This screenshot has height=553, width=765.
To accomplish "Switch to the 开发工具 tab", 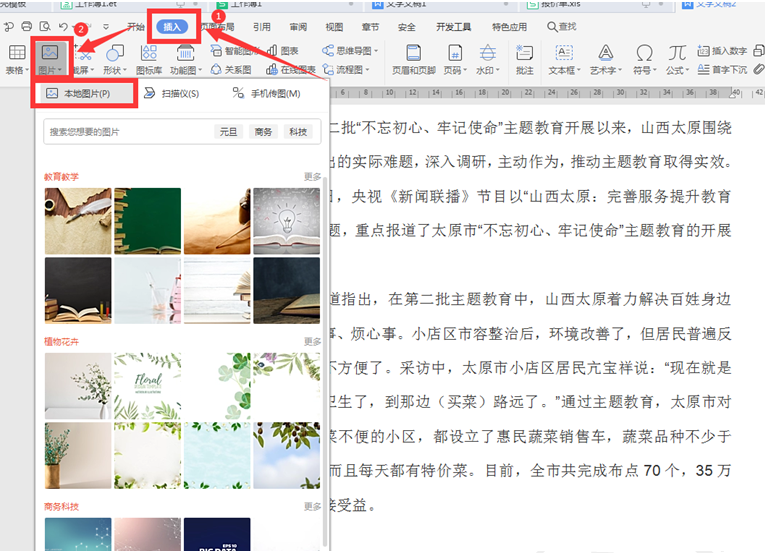I will tap(453, 27).
